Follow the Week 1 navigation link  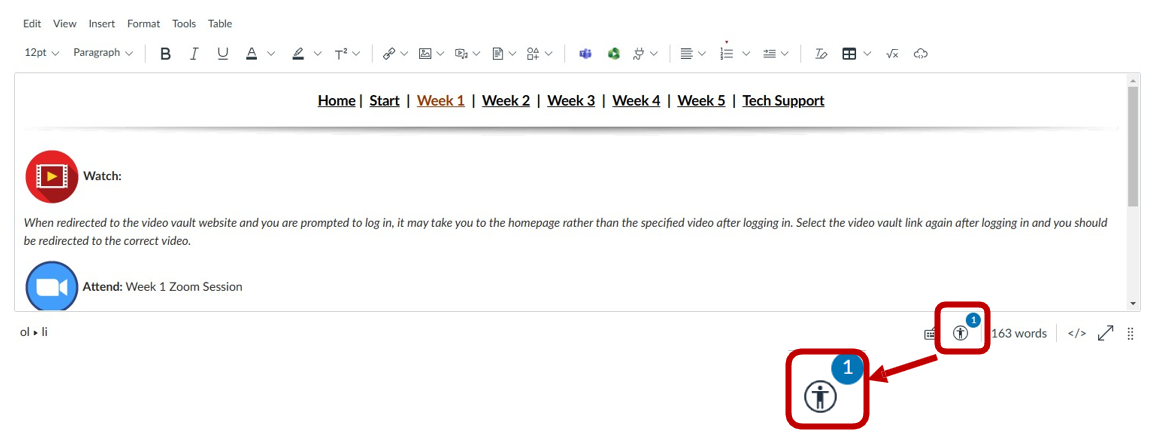440,101
